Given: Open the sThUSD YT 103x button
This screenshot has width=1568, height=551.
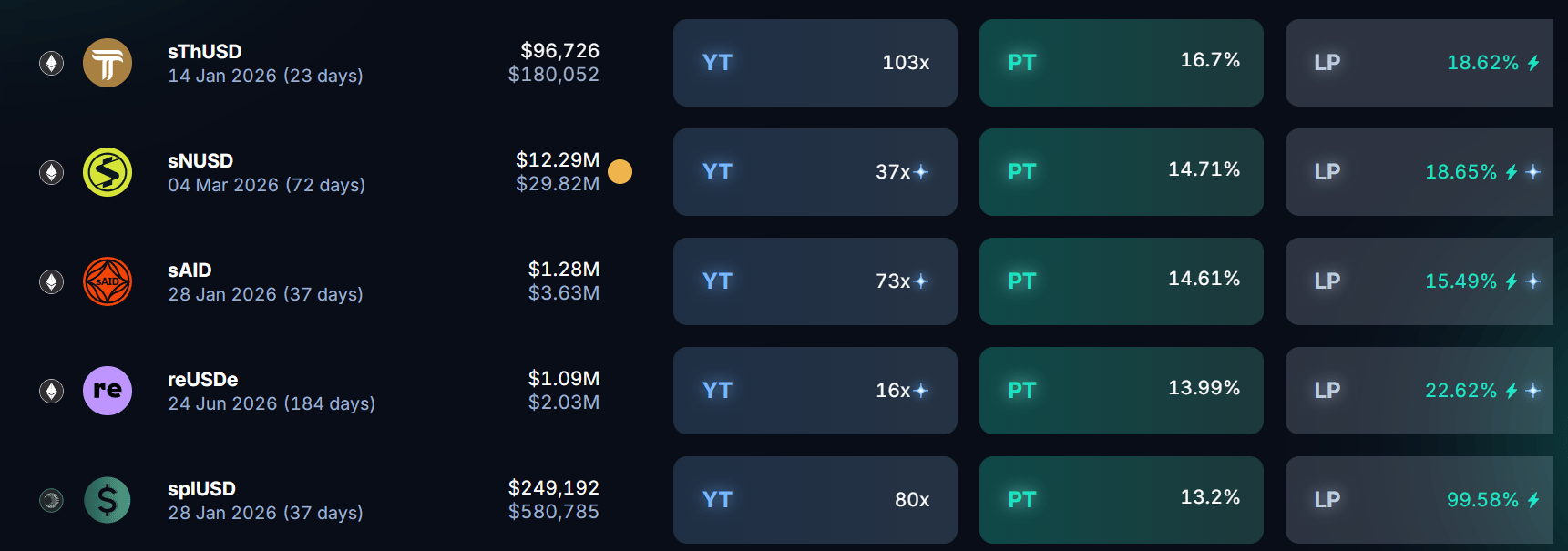Looking at the screenshot, I should point(815,63).
